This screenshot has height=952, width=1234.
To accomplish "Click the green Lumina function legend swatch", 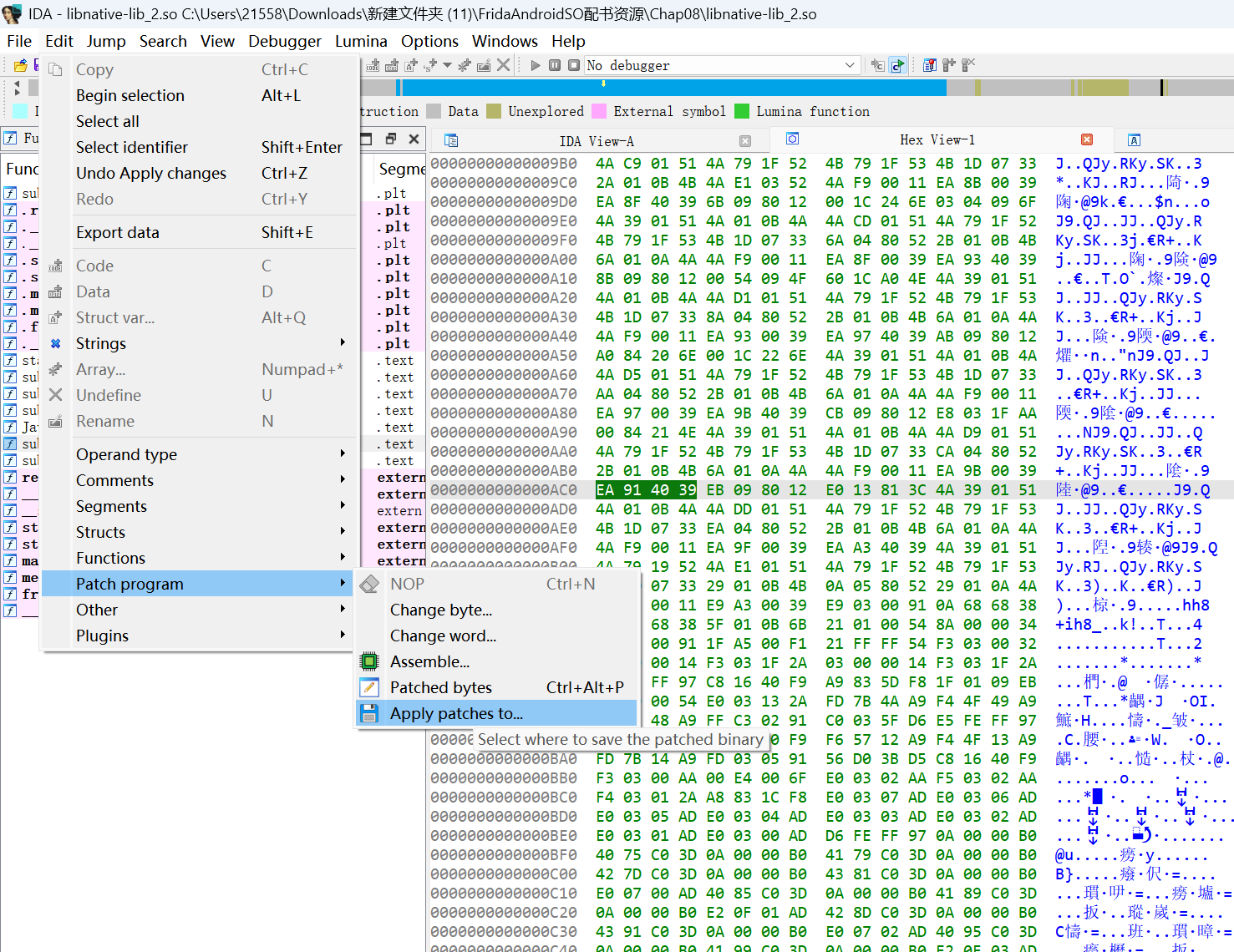I will [x=742, y=111].
